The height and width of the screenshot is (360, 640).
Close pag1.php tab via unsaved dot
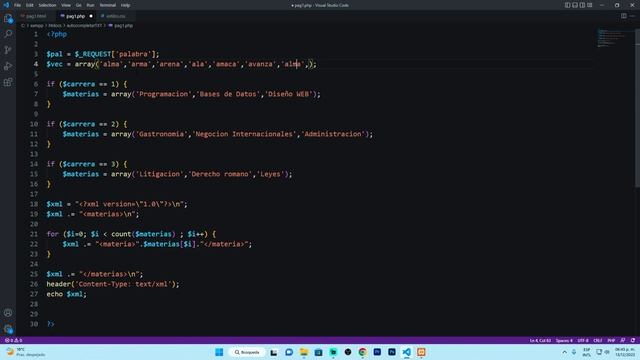click(91, 16)
